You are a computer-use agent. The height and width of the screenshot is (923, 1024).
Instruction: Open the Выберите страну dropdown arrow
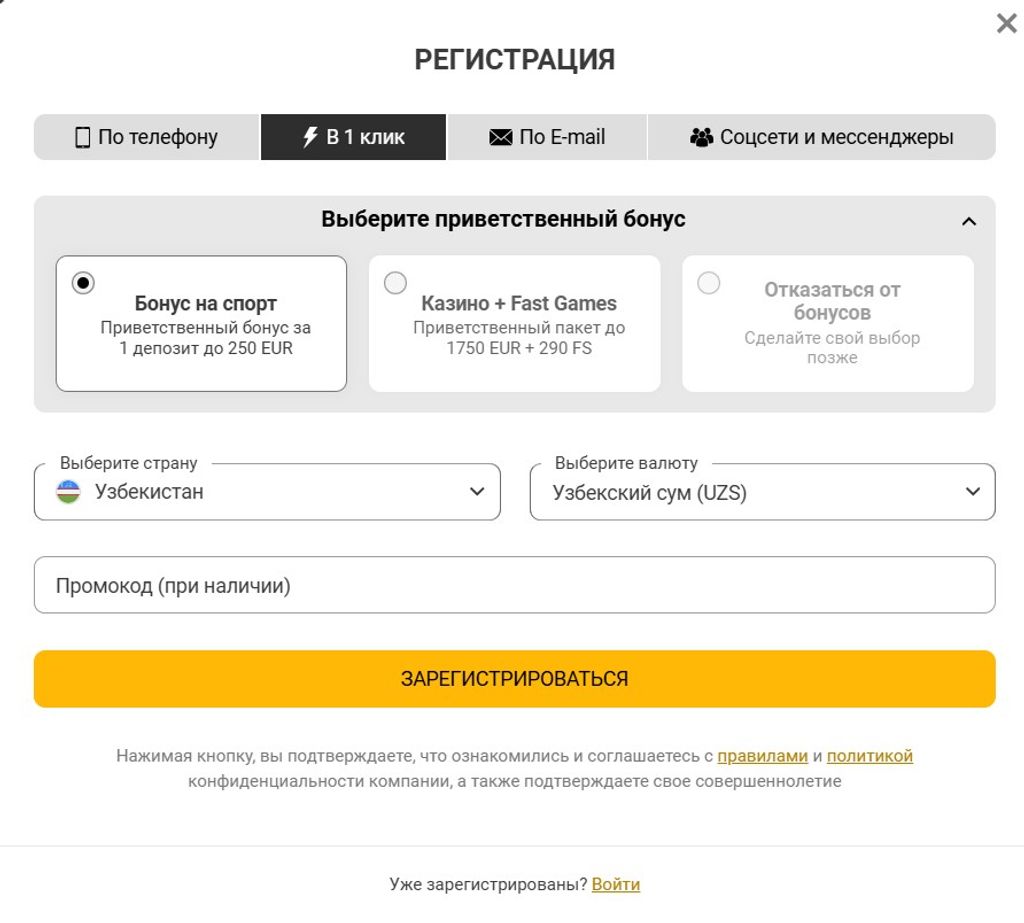(x=477, y=491)
